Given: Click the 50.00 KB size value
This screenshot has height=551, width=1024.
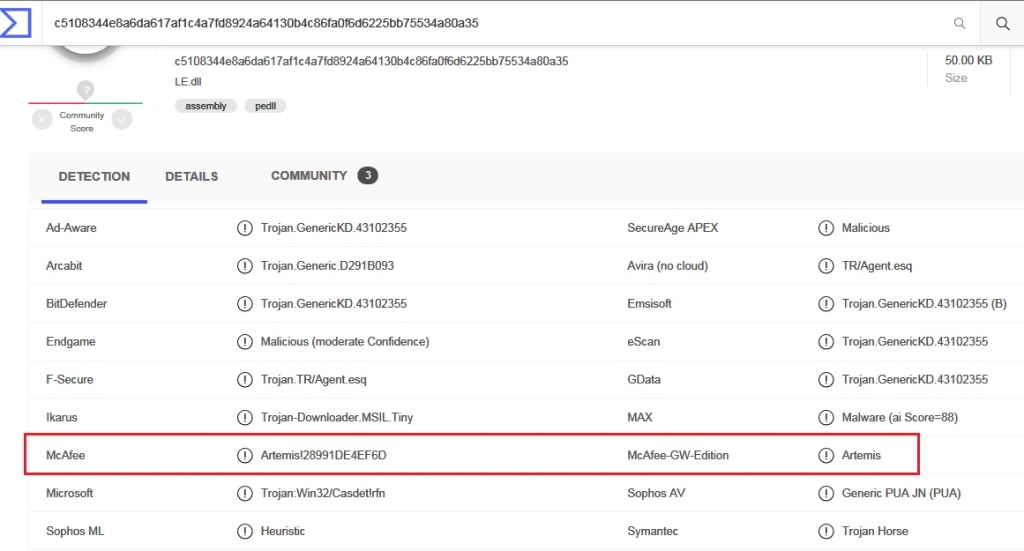Looking at the screenshot, I should [968, 60].
